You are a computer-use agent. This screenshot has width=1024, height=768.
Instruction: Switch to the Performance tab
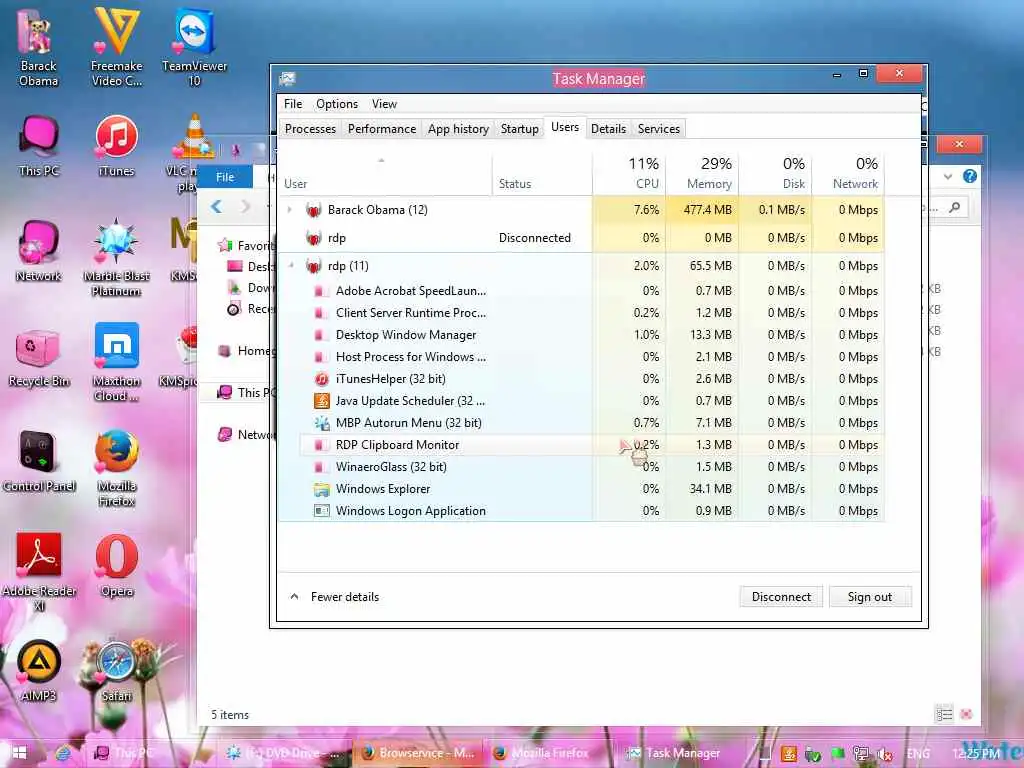382,129
